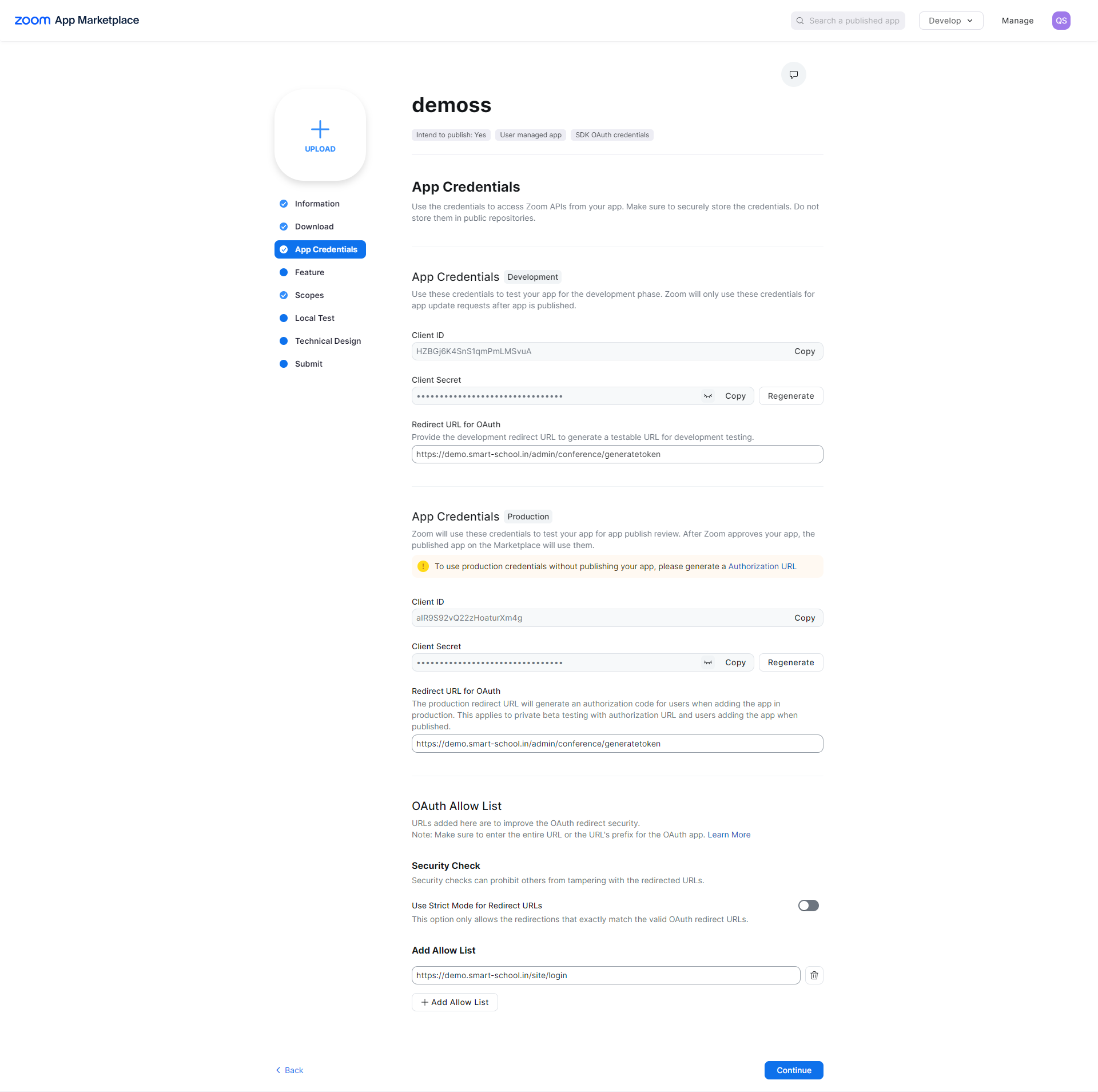Viewport: 1098px width, 1092px height.
Task: Reveal the Production client secret
Action: click(708, 662)
